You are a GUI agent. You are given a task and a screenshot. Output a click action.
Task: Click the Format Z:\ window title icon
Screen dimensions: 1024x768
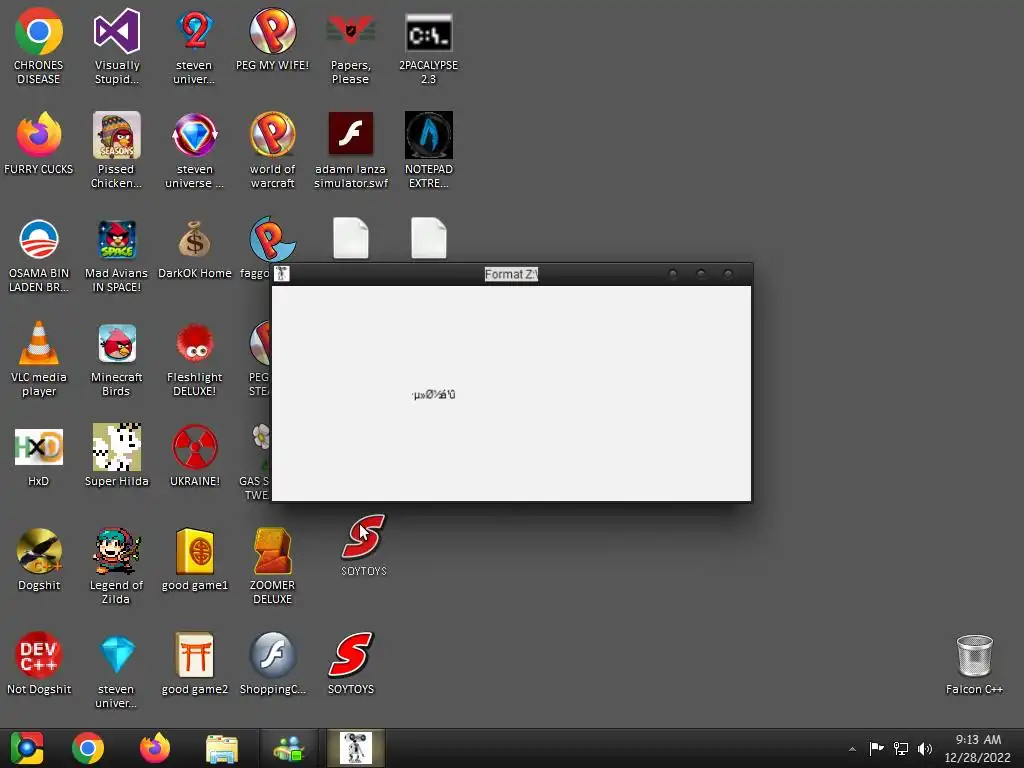pos(281,274)
